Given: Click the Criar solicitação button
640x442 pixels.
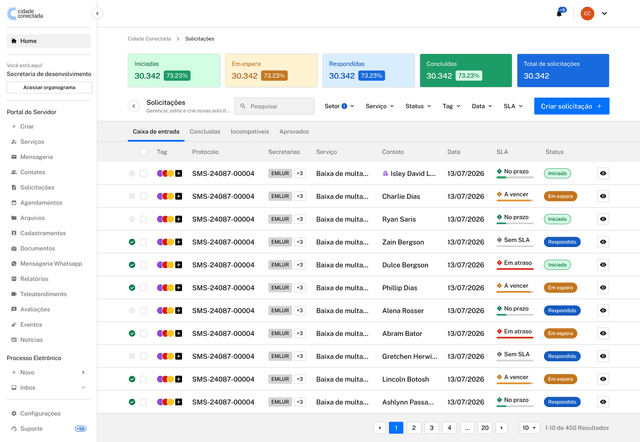Looking at the screenshot, I should click(571, 106).
